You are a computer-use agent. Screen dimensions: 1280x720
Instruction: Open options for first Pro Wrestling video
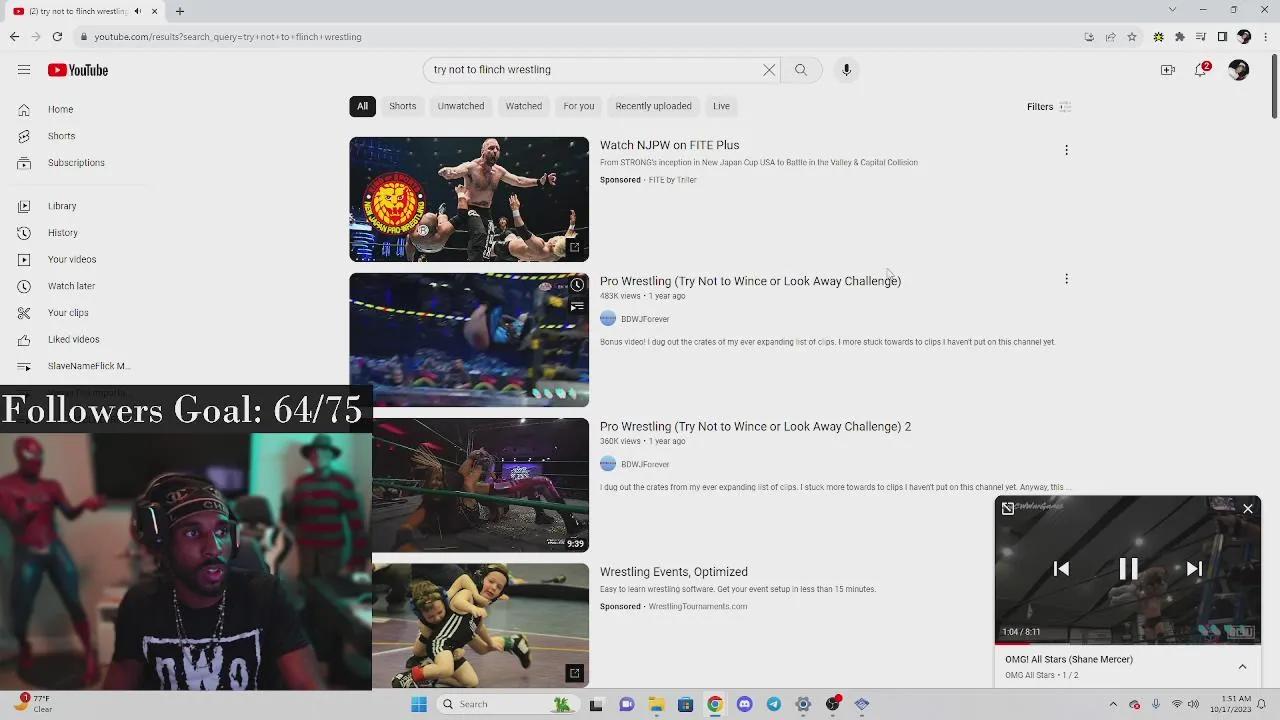click(1066, 279)
